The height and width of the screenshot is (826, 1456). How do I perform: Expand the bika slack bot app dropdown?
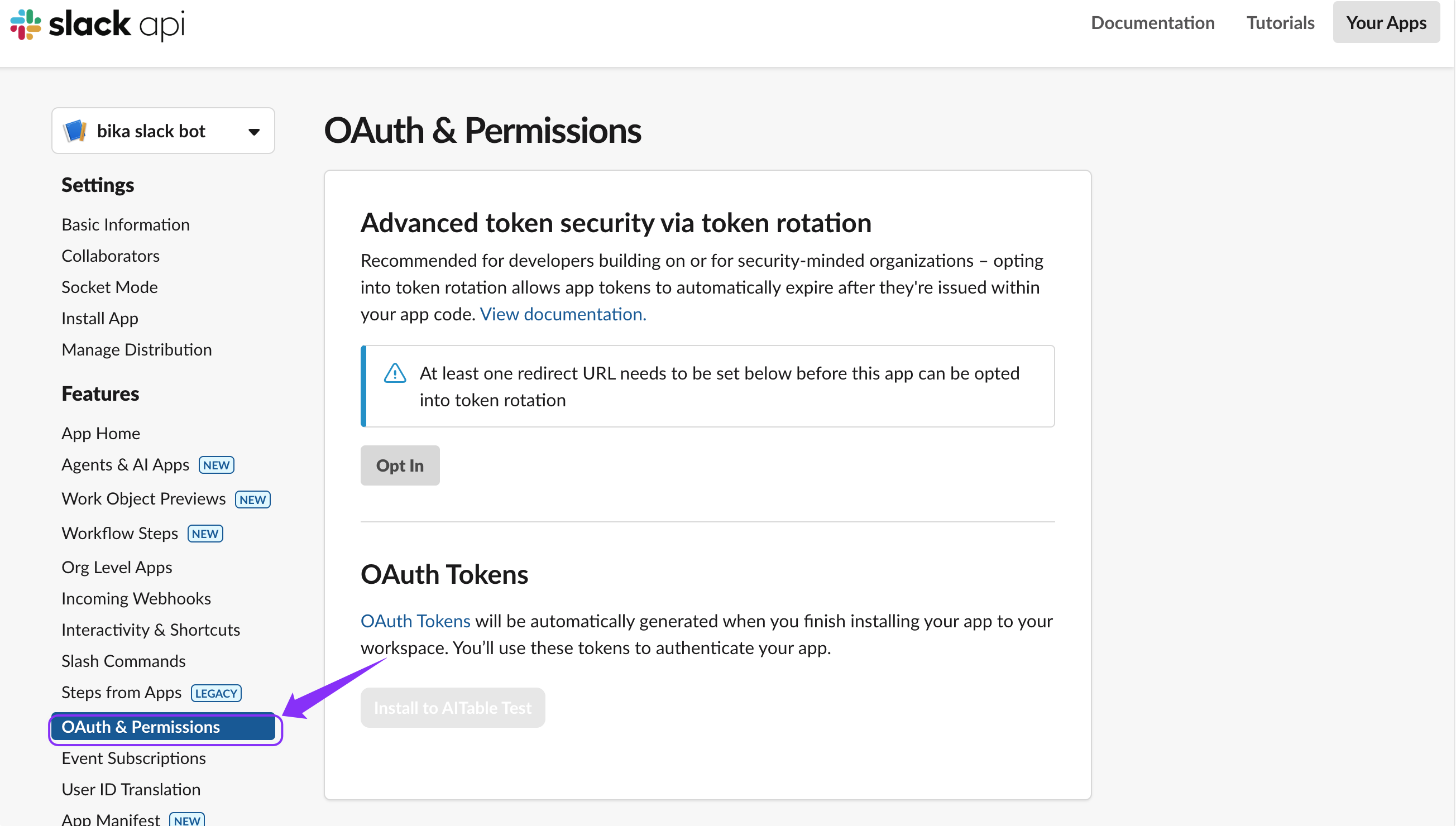(x=253, y=132)
